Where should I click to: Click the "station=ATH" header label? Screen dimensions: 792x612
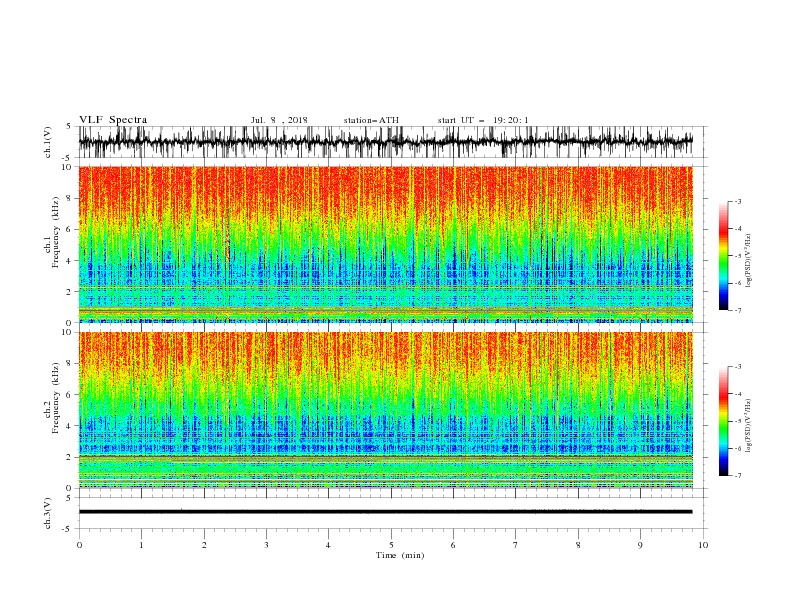[x=371, y=120]
